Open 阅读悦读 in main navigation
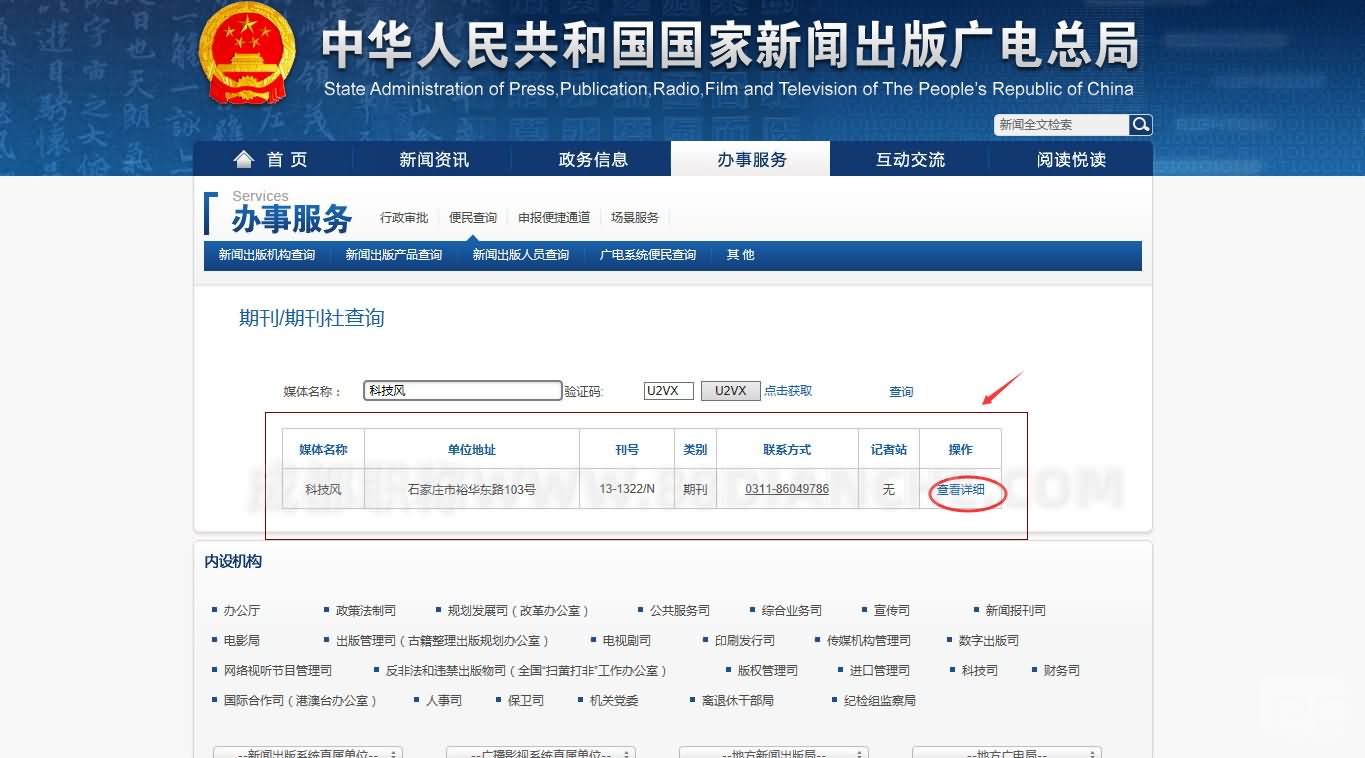 pos(1071,160)
